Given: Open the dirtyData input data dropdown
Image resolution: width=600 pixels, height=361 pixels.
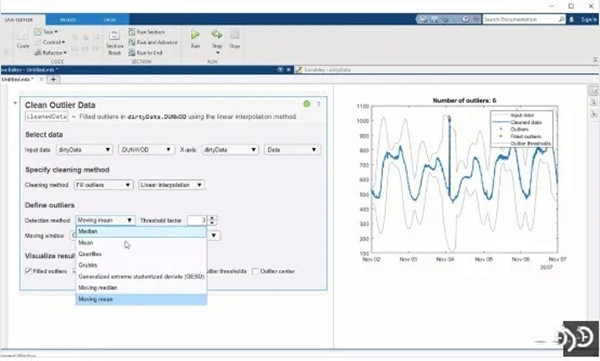Looking at the screenshot, I should (84, 150).
